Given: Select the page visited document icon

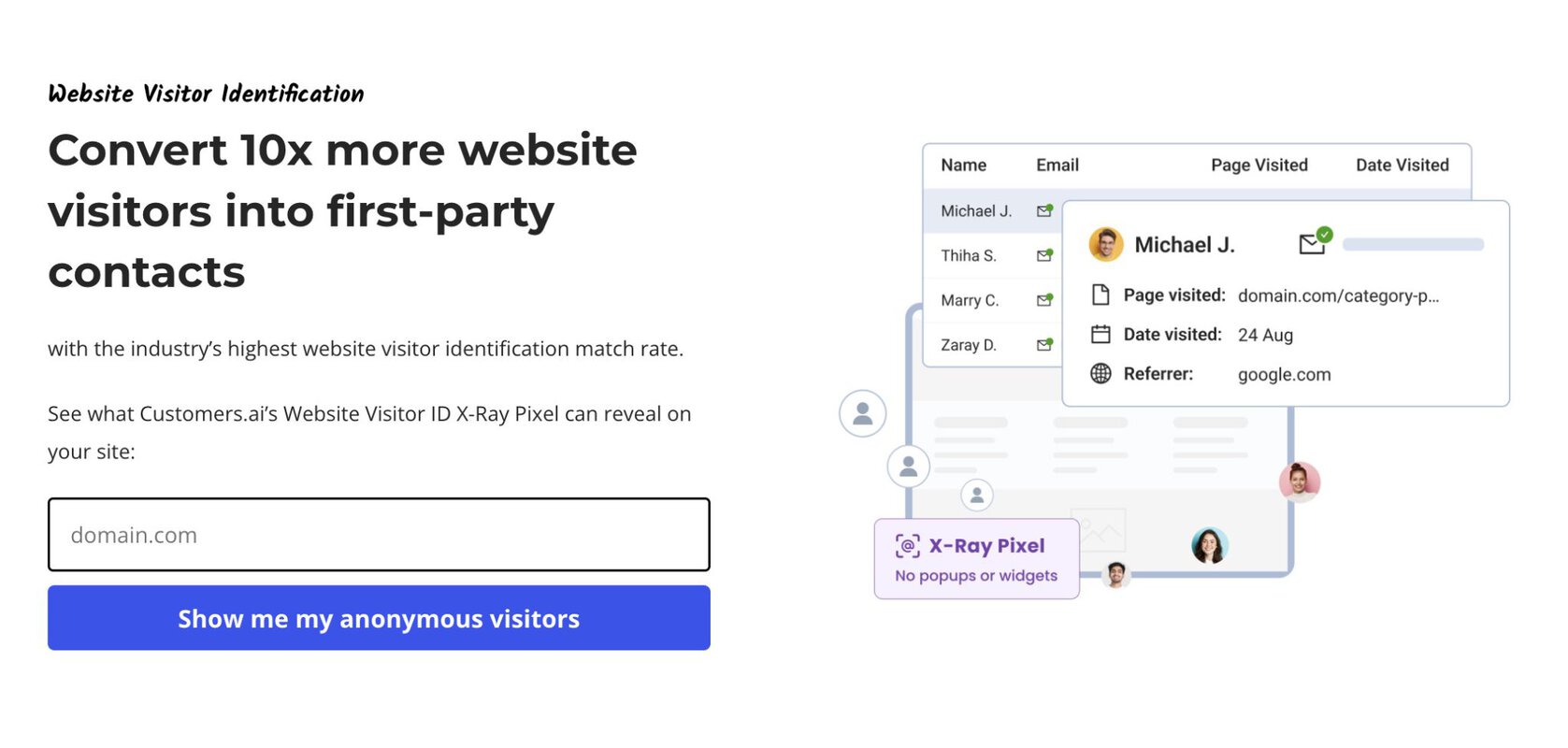Looking at the screenshot, I should pos(1100,295).
